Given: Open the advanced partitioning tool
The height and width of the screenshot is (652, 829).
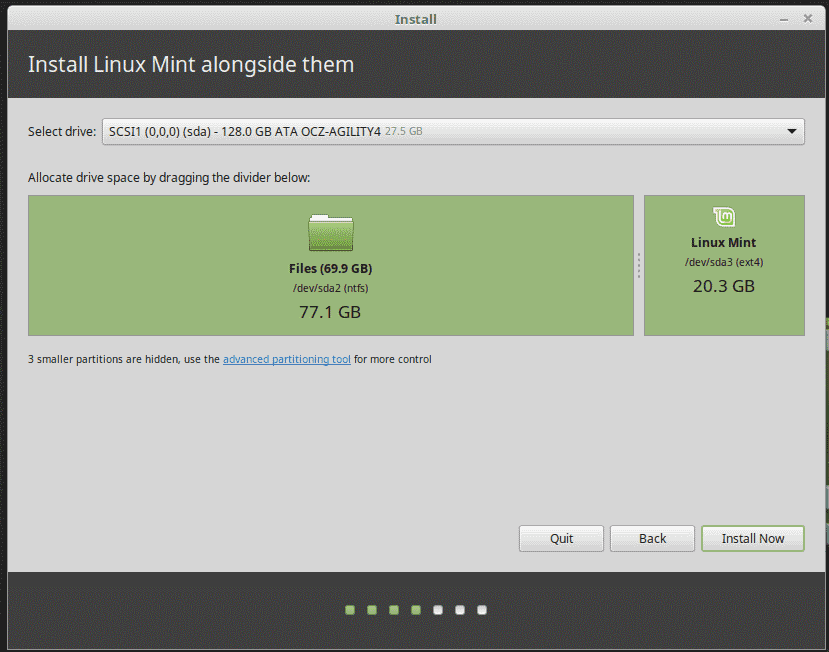Looking at the screenshot, I should tap(286, 359).
